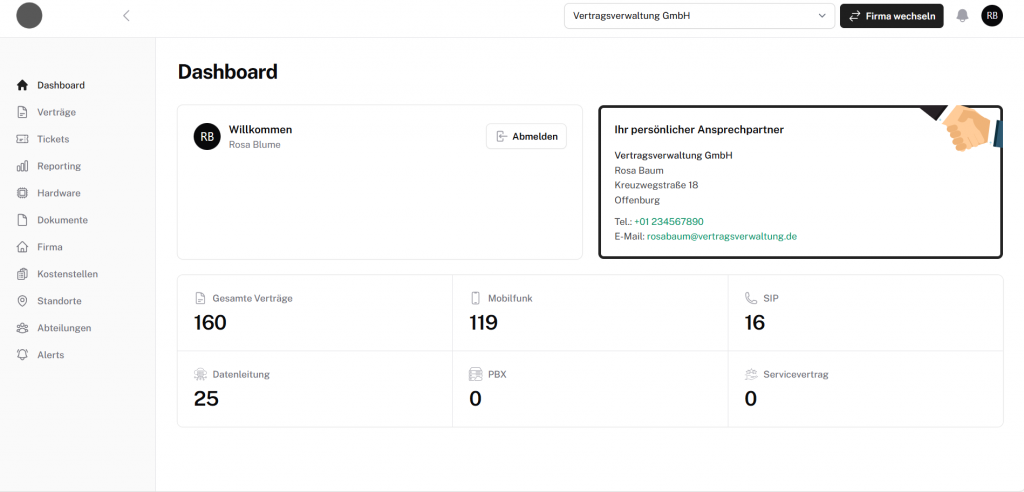1024x492 pixels.
Task: Open the Vertragsverwaltung GmbH company dropdown
Action: (699, 16)
